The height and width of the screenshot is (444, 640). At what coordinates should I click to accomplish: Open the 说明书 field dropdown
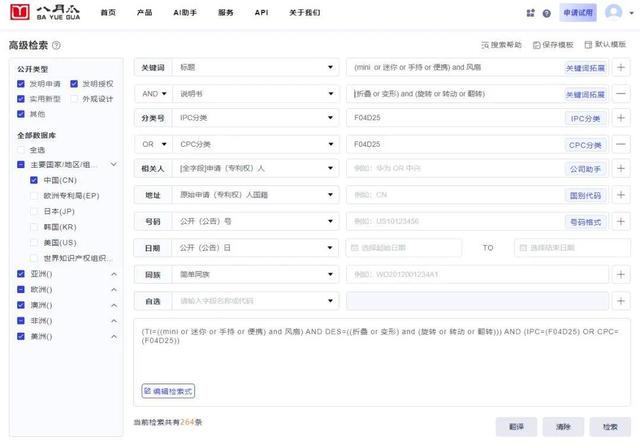tap(256, 94)
